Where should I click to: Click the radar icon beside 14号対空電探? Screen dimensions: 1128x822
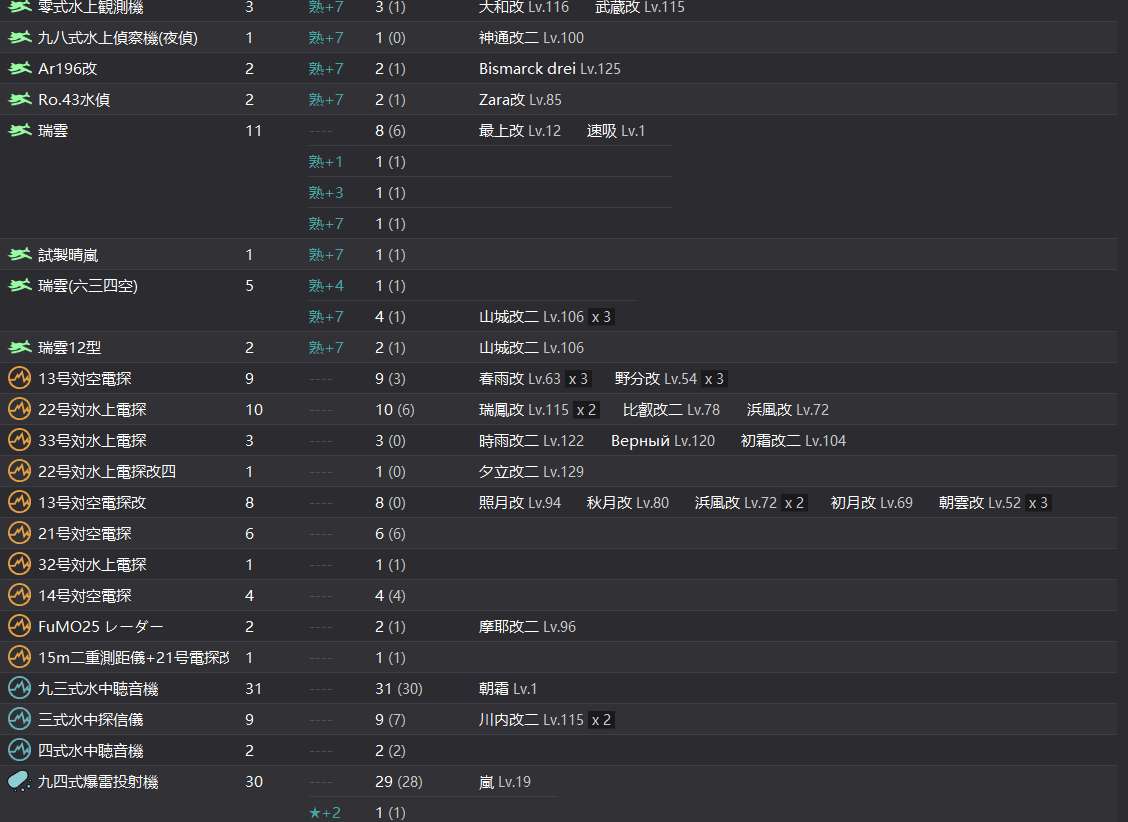pos(19,595)
